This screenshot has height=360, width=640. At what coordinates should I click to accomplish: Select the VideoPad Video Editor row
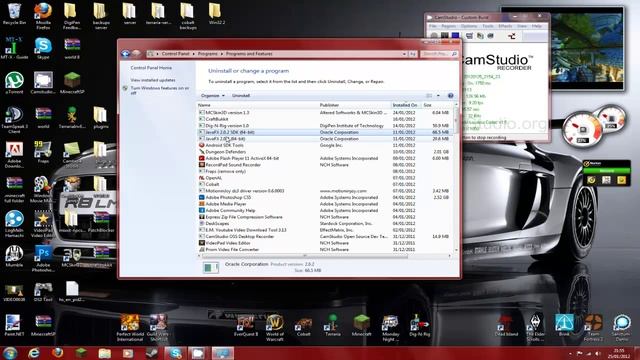coord(324,243)
